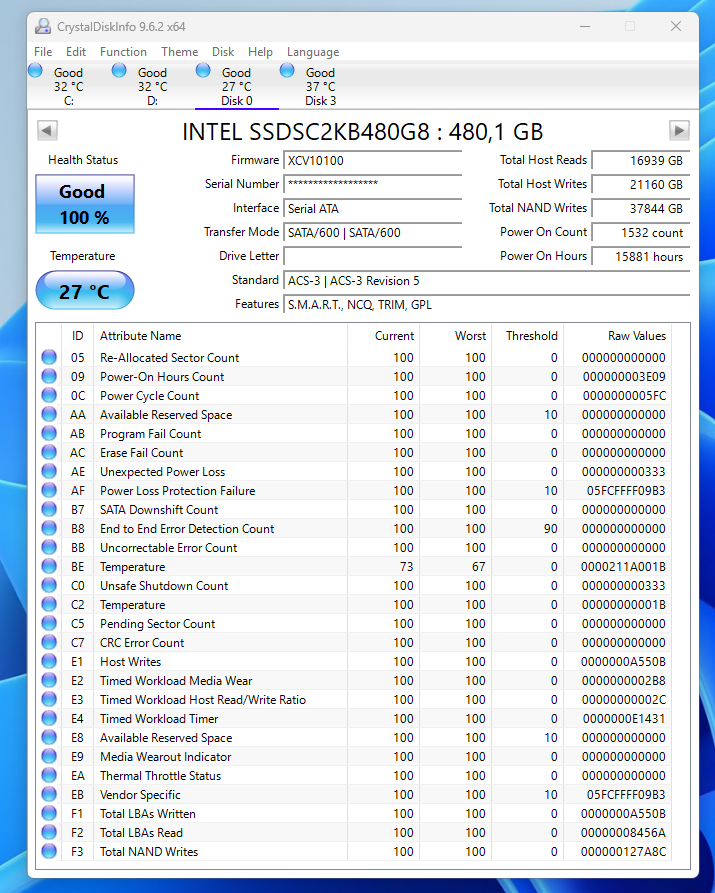Click status icon of Power Loss Protection Failure row
Image resolution: width=715 pixels, height=893 pixels.
(49, 490)
